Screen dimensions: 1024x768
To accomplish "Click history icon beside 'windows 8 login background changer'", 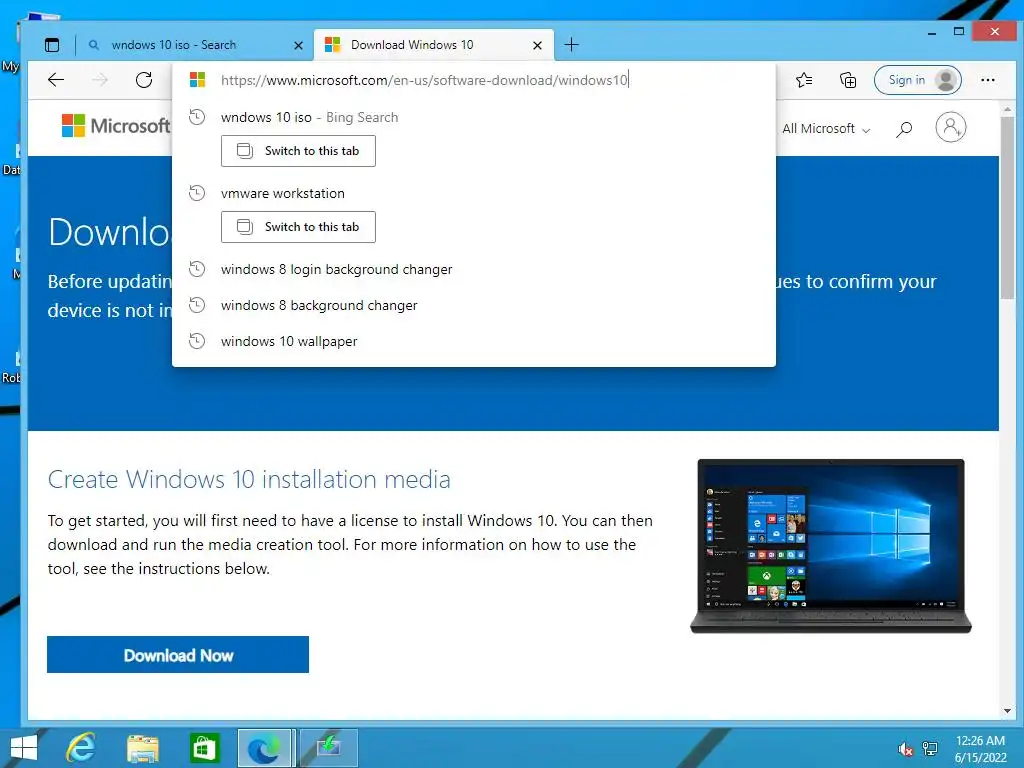I will [197, 269].
